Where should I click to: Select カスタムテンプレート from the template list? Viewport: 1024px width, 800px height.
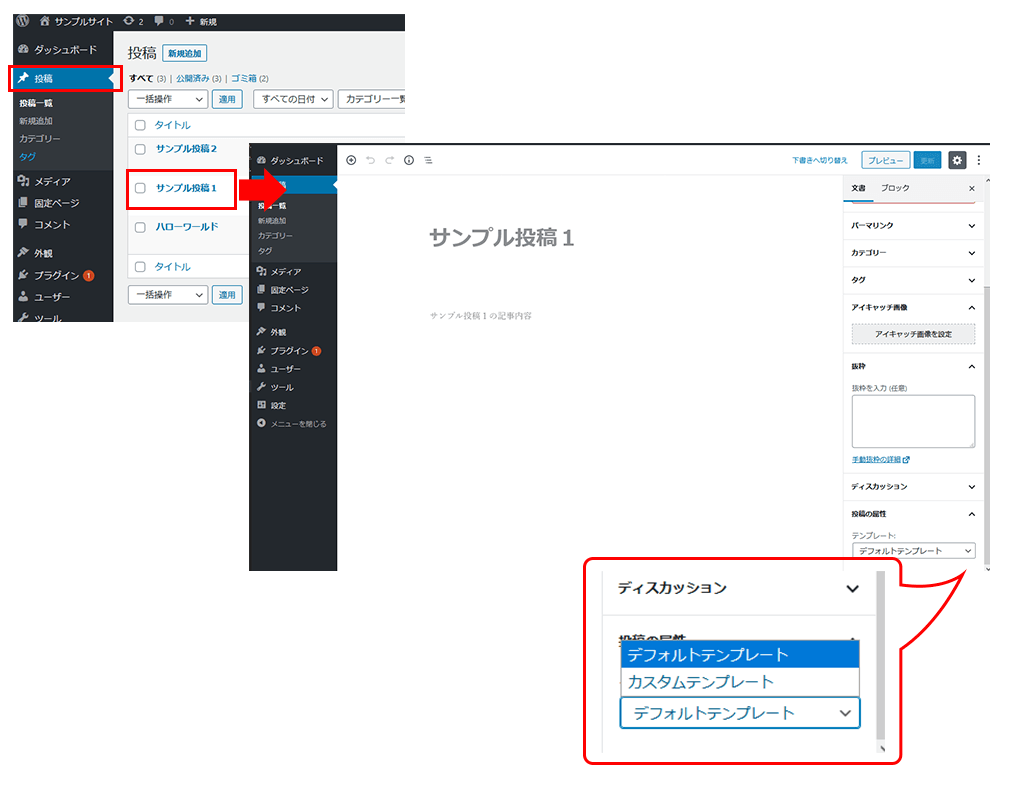pyautogui.click(x=700, y=682)
